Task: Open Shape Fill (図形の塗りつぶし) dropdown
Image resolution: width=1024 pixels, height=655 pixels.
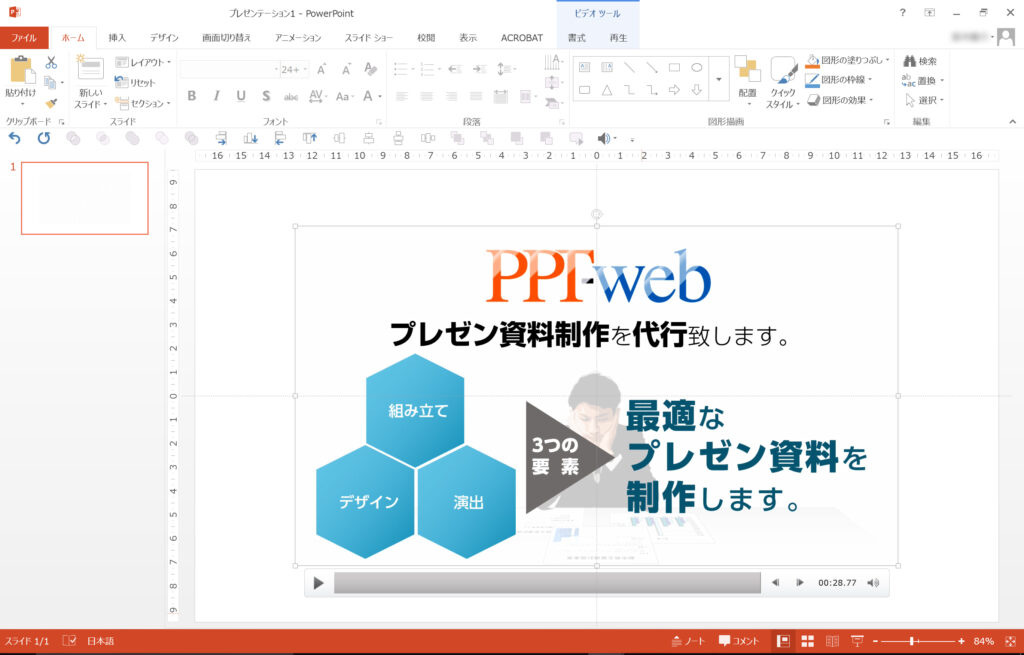Action: click(x=848, y=60)
